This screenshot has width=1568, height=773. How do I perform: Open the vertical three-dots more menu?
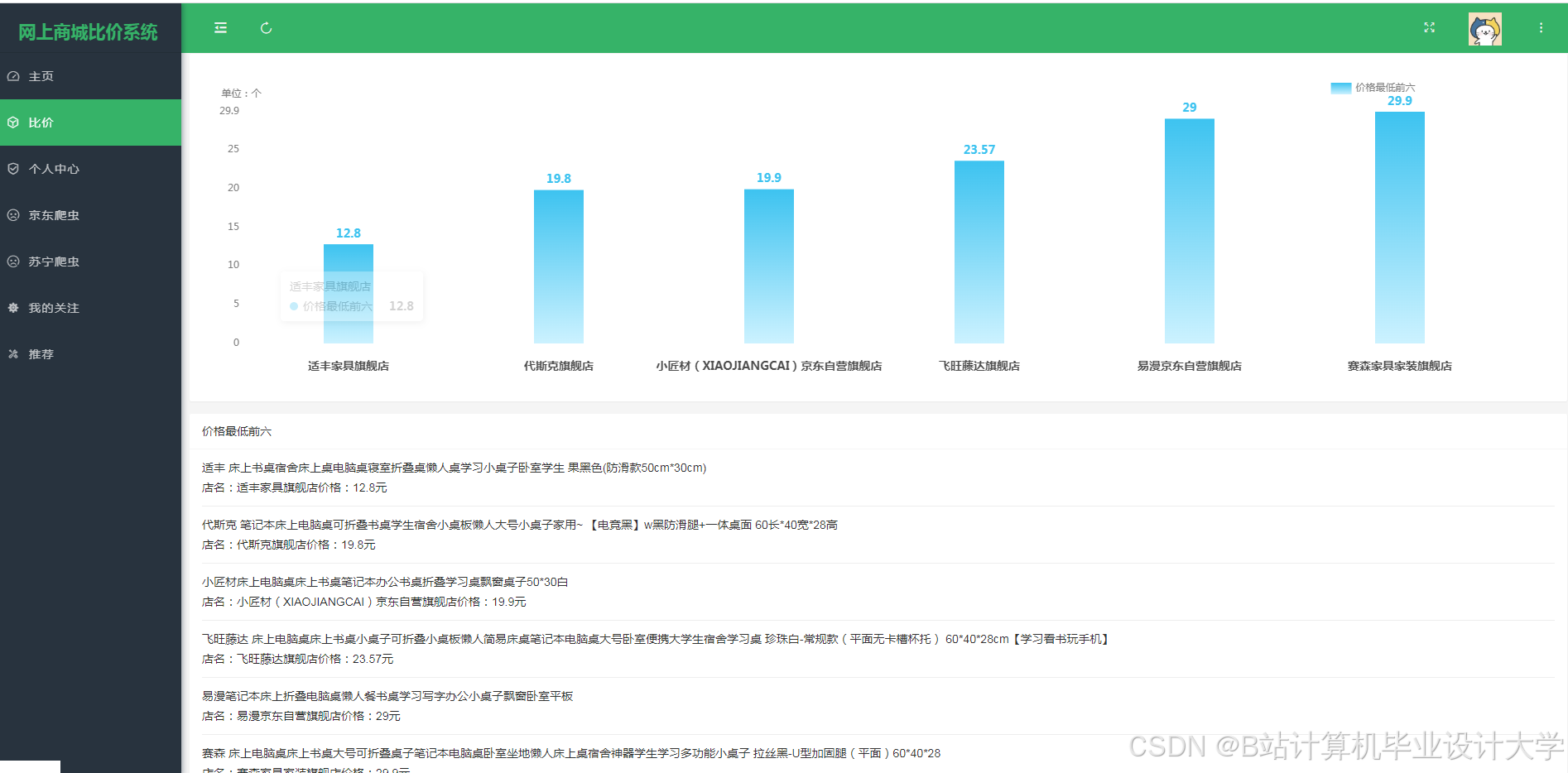[x=1541, y=28]
